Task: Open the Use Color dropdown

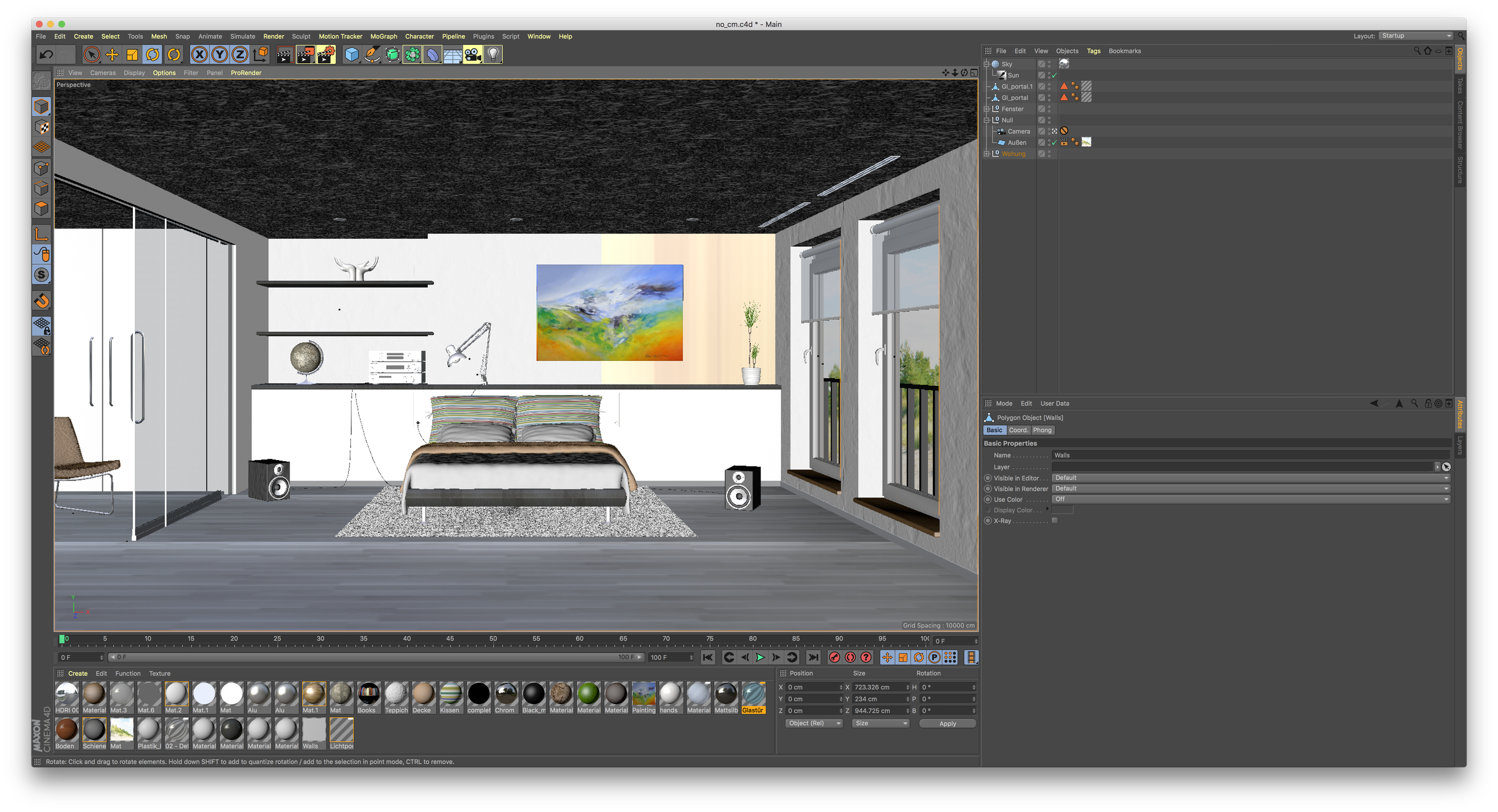Action: coord(1250,499)
